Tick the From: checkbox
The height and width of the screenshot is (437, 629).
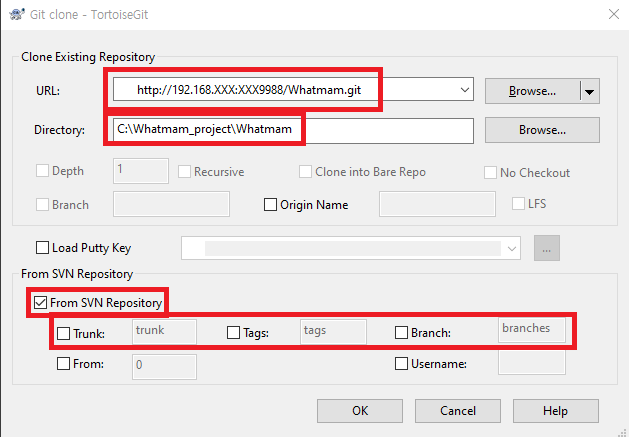tap(63, 364)
